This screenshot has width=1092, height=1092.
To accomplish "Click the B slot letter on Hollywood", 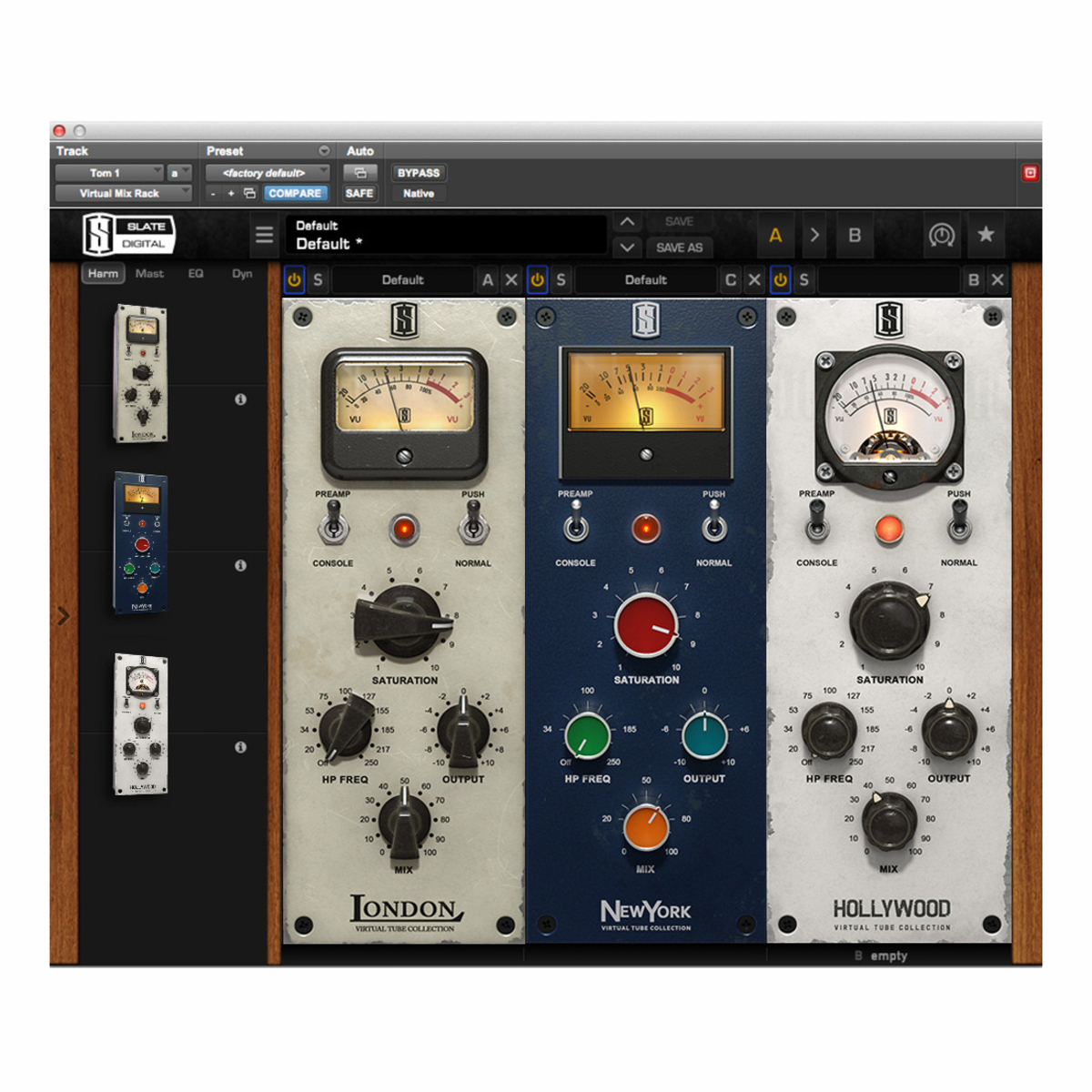I will pos(974,280).
